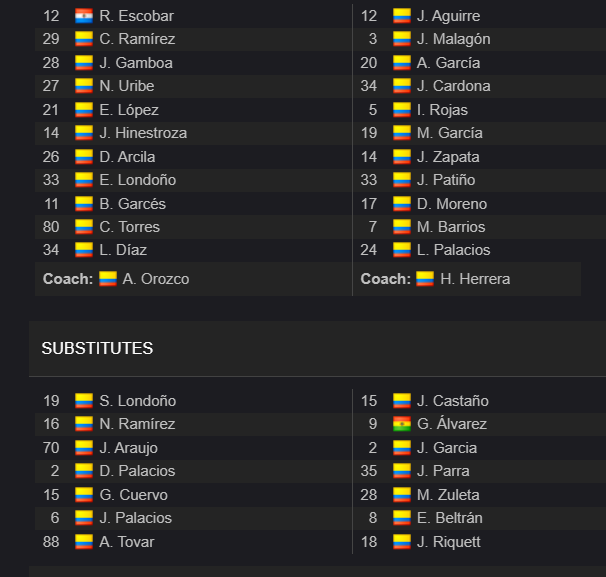Click the flag beside J. Riquett

pos(402,542)
